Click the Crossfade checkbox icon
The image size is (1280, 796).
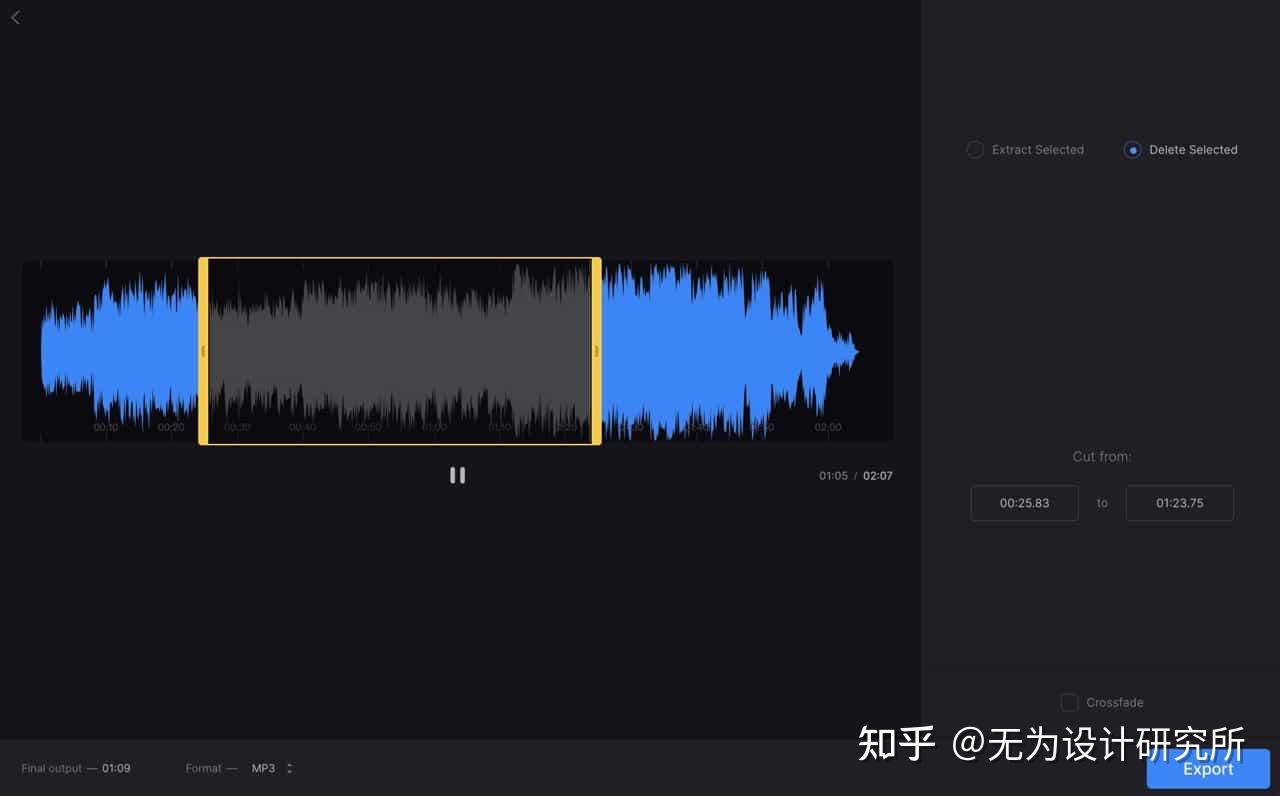click(1069, 702)
